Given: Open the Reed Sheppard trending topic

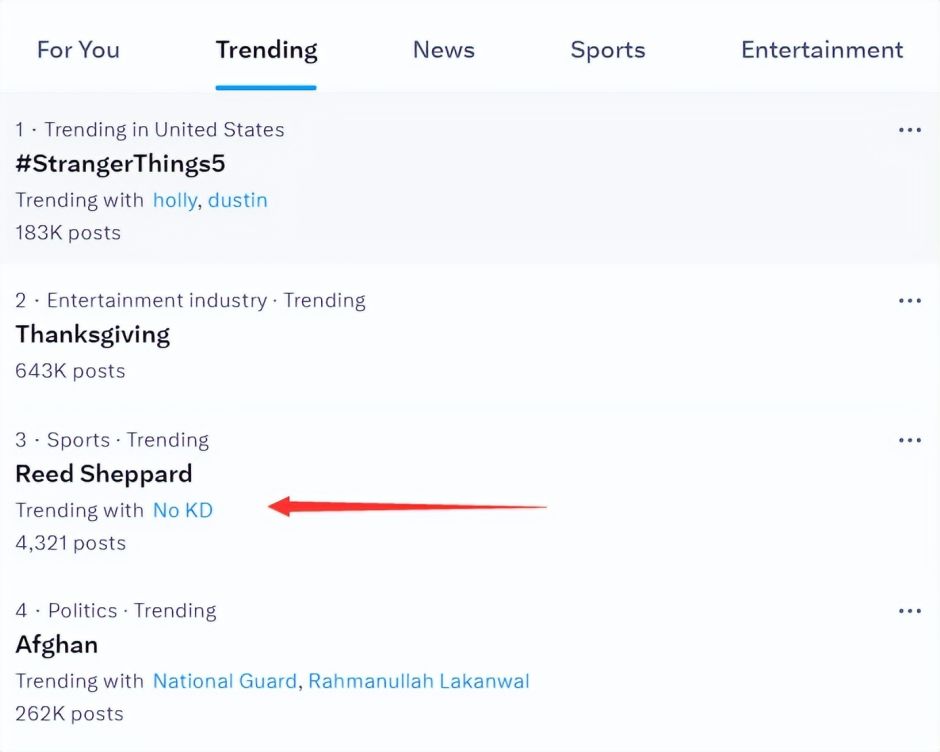Looking at the screenshot, I should click(104, 474).
